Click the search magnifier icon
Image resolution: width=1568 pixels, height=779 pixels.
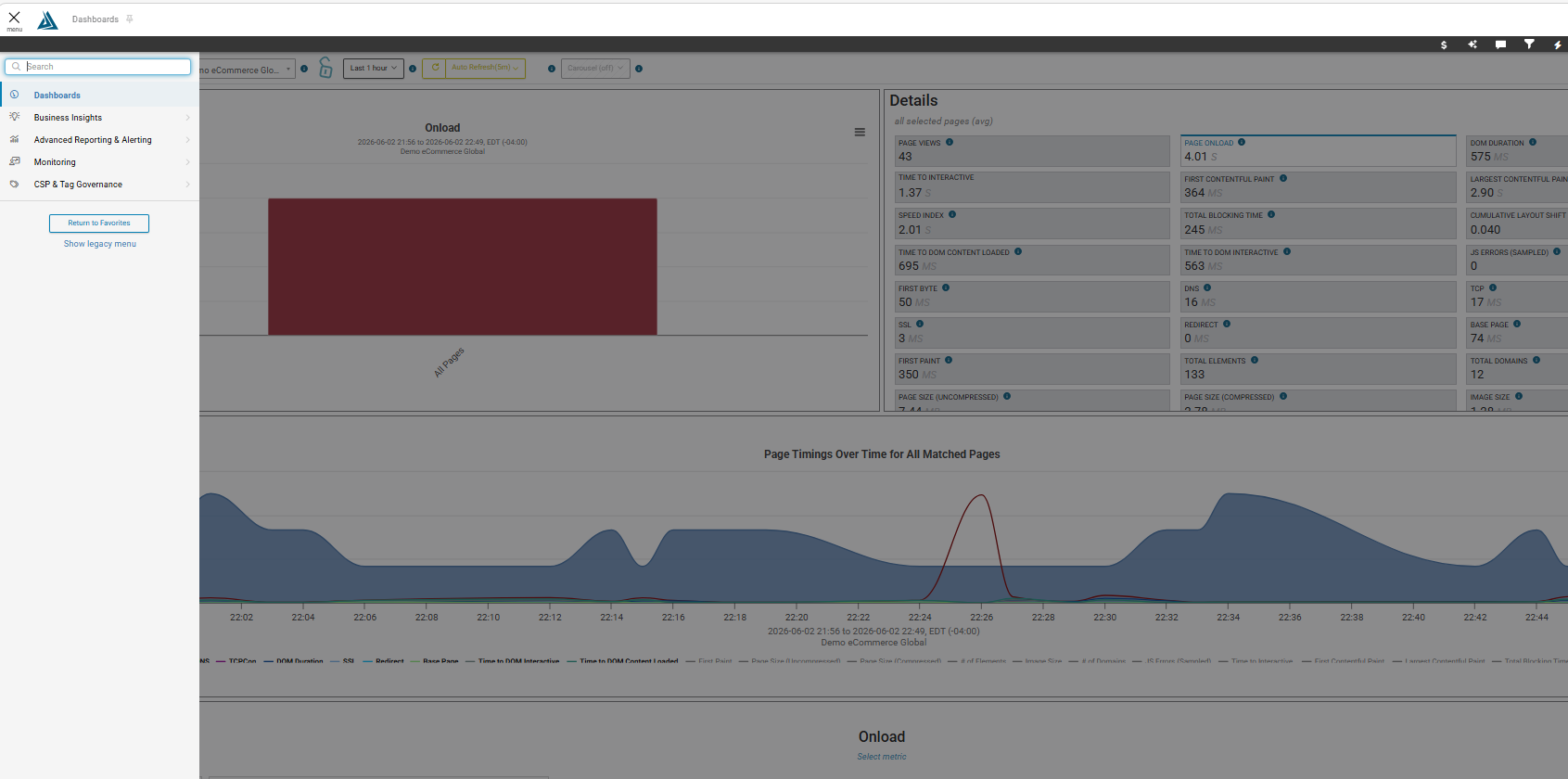tap(16, 67)
